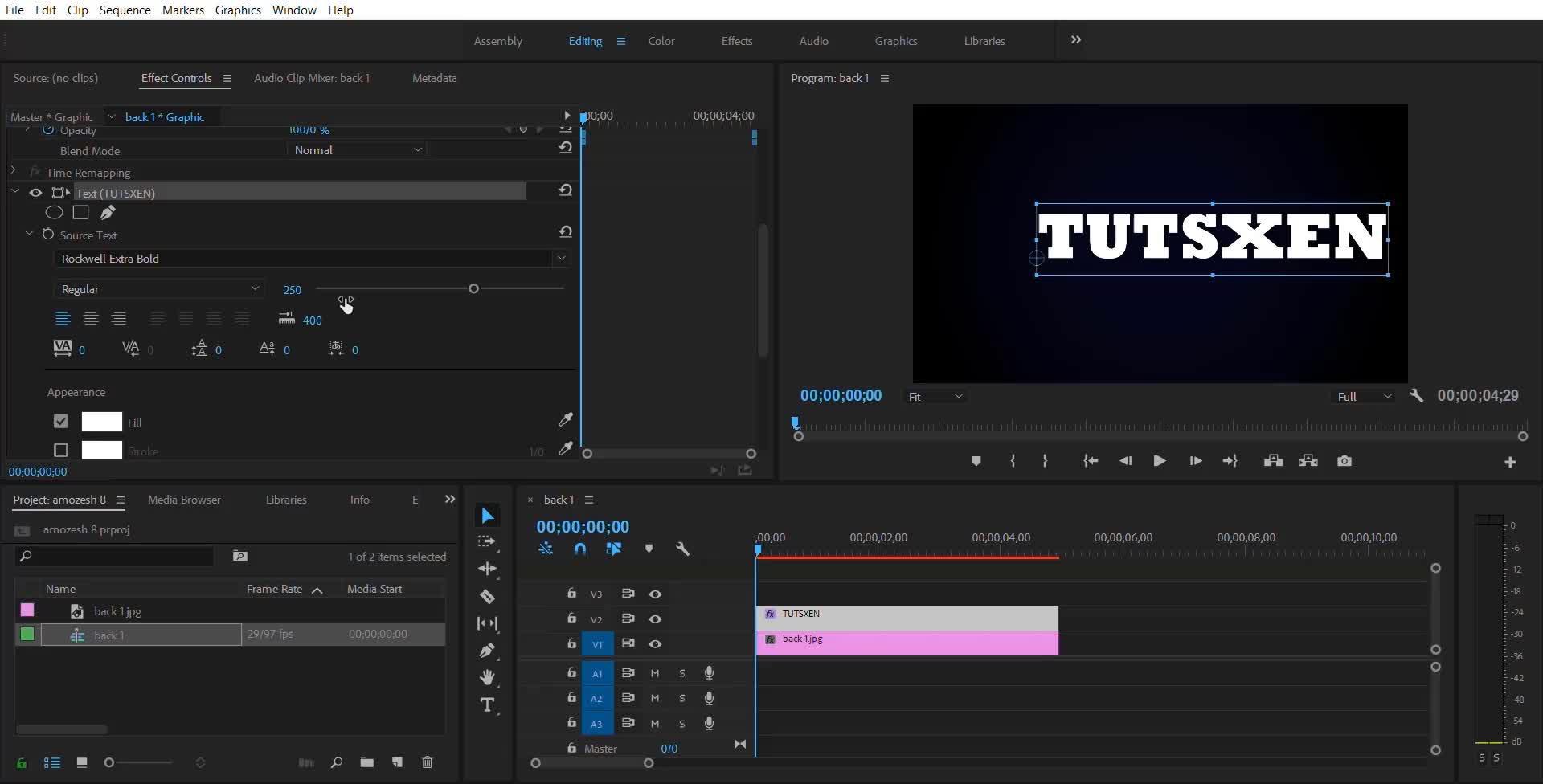Hide track V2 output with eye icon
The width and height of the screenshot is (1543, 784).
(x=655, y=619)
